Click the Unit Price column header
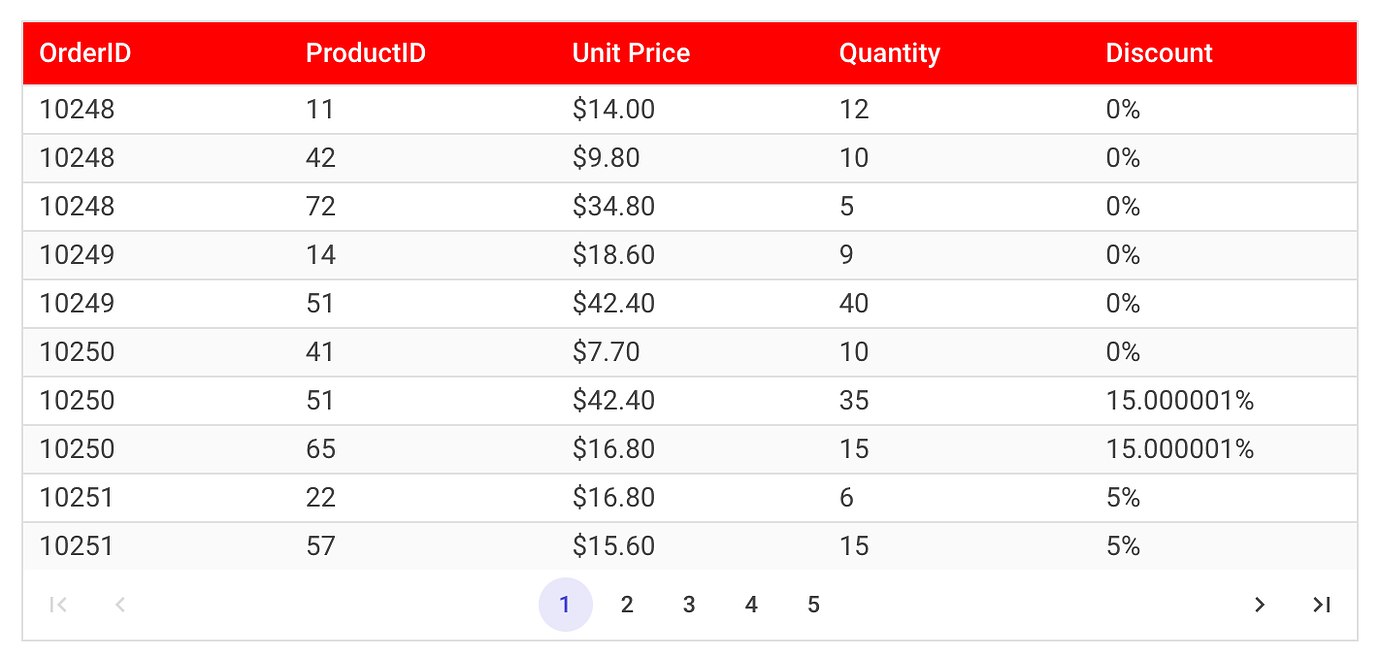This screenshot has width=1380, height=656. click(x=631, y=53)
